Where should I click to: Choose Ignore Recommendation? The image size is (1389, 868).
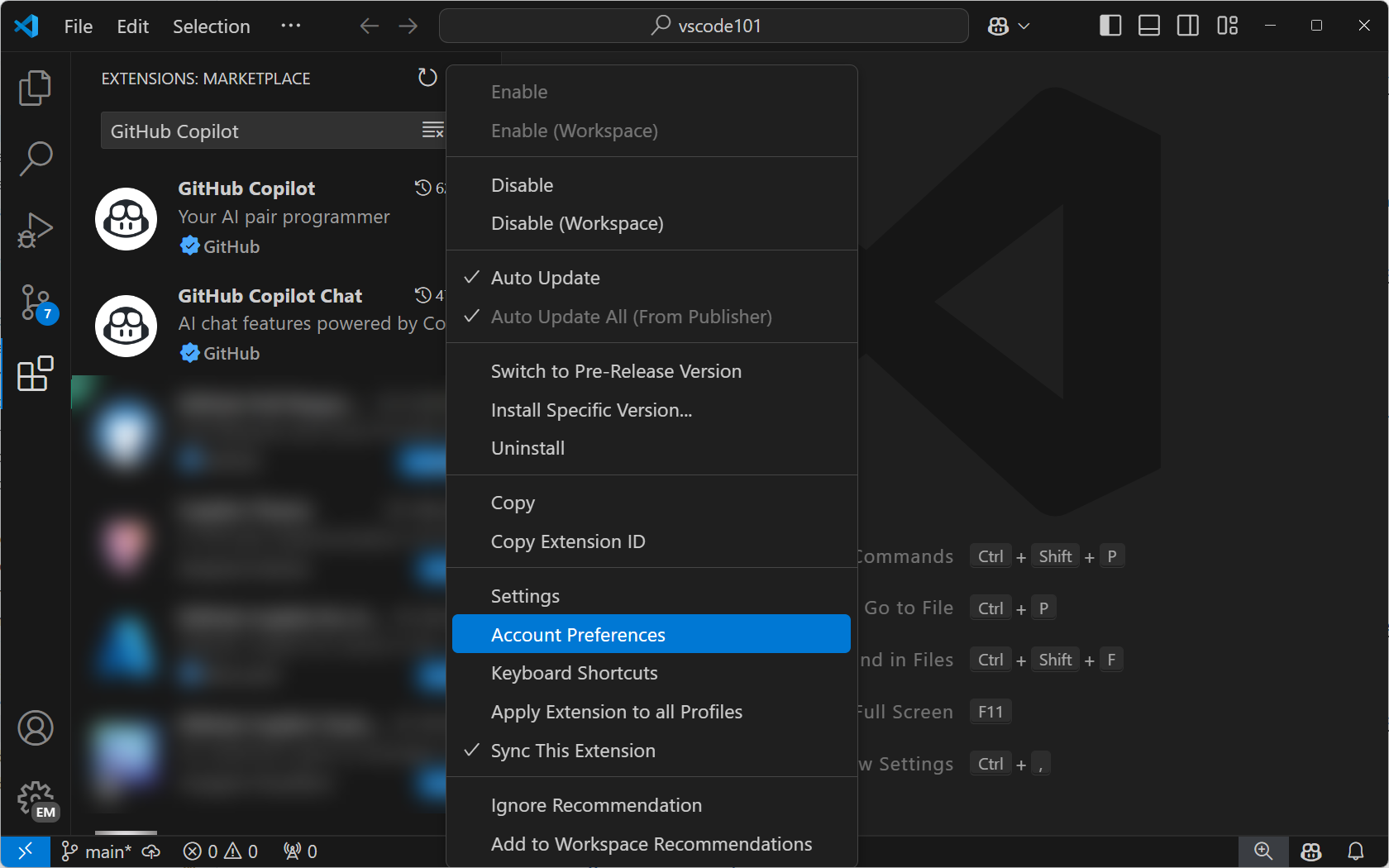[x=652, y=805]
